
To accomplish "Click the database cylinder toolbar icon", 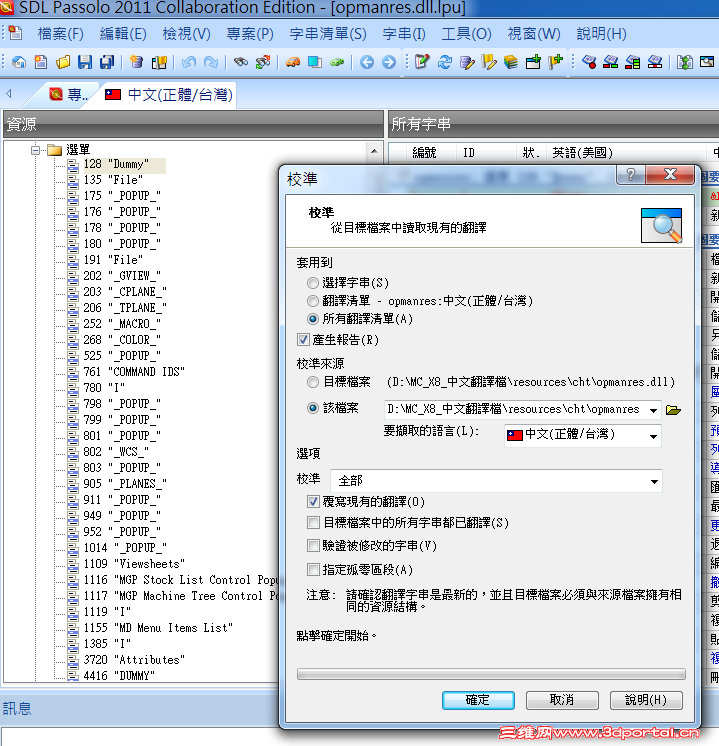I will coord(137,62).
